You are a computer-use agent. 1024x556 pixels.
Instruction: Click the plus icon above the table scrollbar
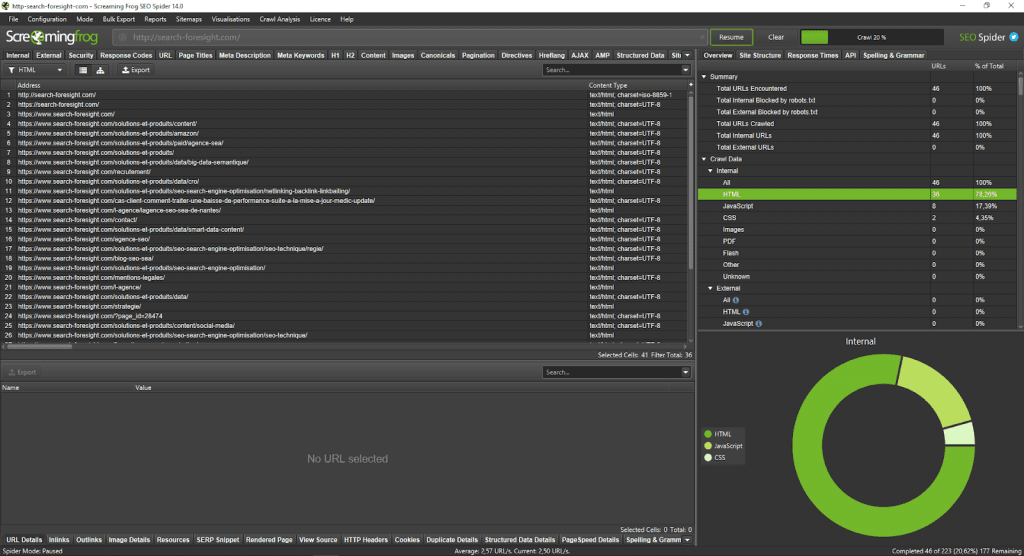pyautogui.click(x=690, y=85)
